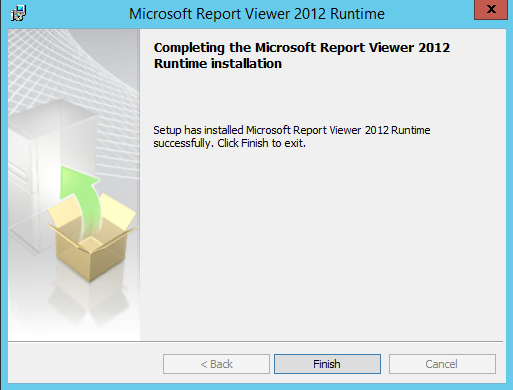Click the empty gray area of the dialog
513x390 pixels.
click(322, 243)
